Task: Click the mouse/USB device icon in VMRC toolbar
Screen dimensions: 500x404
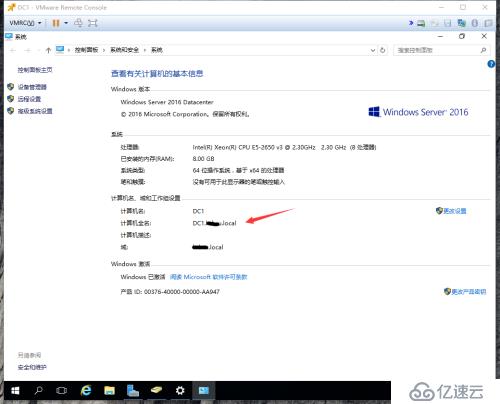Action: (475, 23)
